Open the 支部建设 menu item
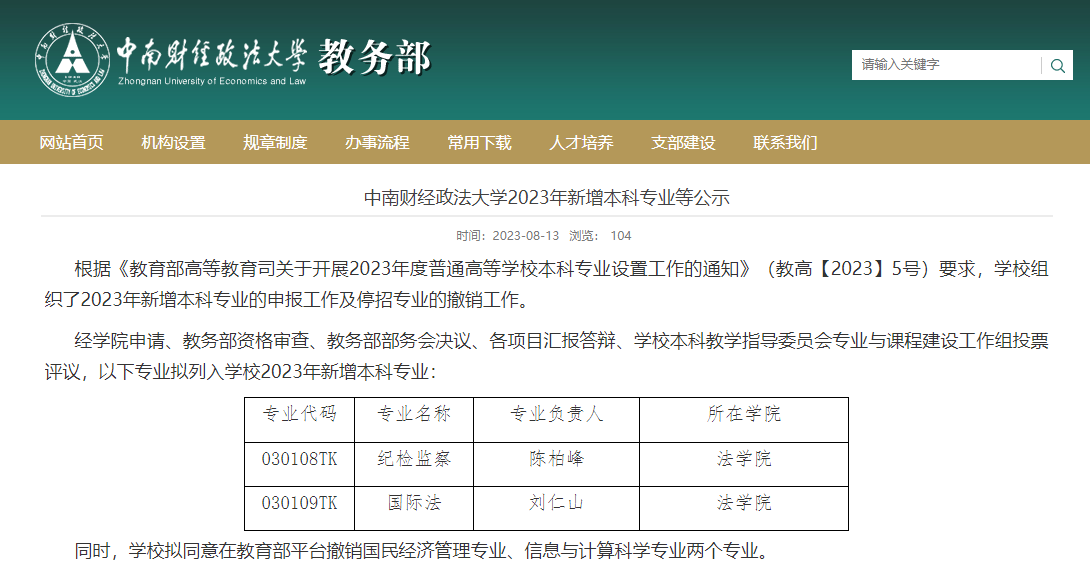 click(x=683, y=142)
